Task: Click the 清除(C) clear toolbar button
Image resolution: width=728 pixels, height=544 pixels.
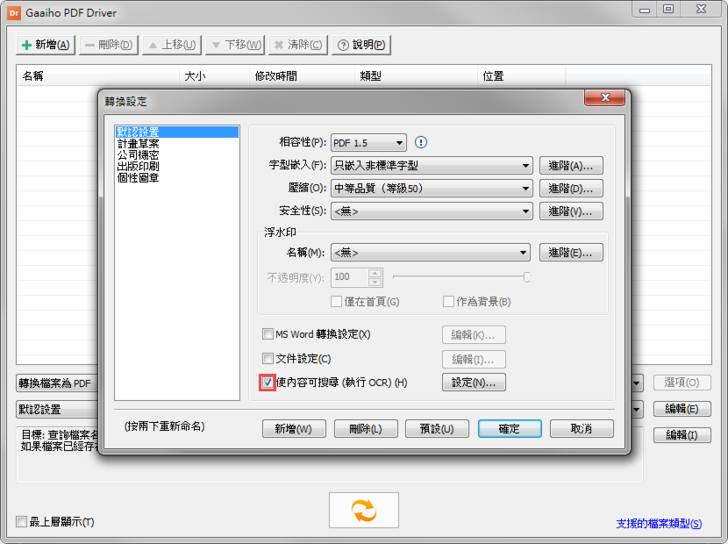Action: [298, 45]
